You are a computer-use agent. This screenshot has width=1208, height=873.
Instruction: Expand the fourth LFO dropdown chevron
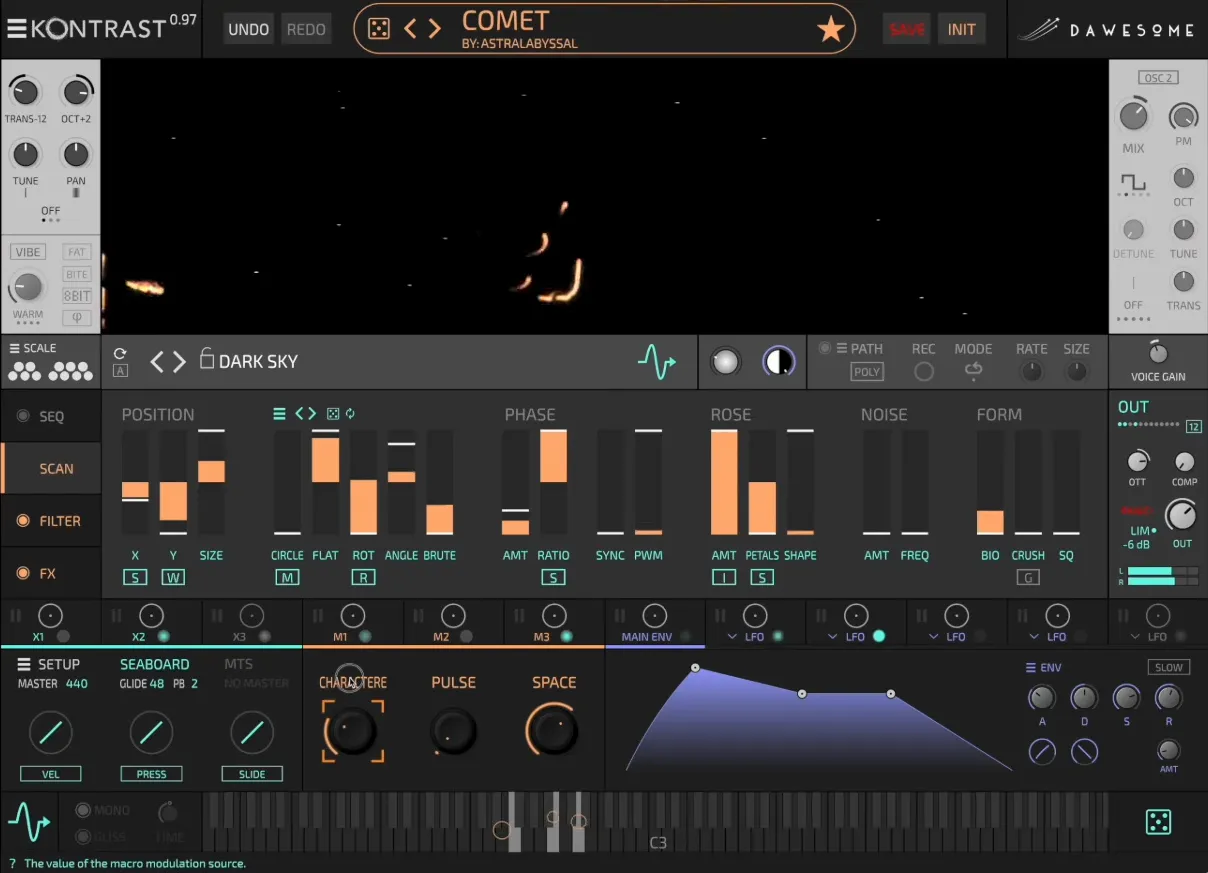point(1035,637)
